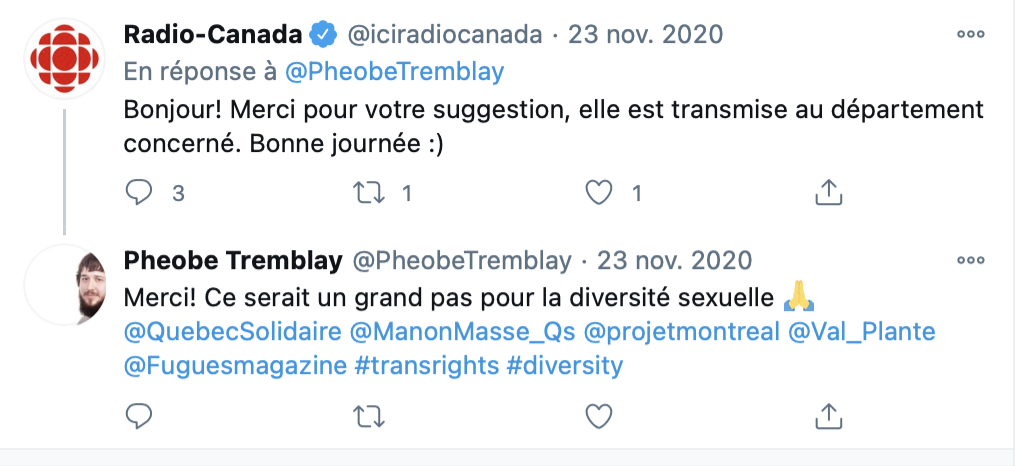Open the @QuebecSolidaire mention
This screenshot has height=466, width=1020.
[232, 332]
